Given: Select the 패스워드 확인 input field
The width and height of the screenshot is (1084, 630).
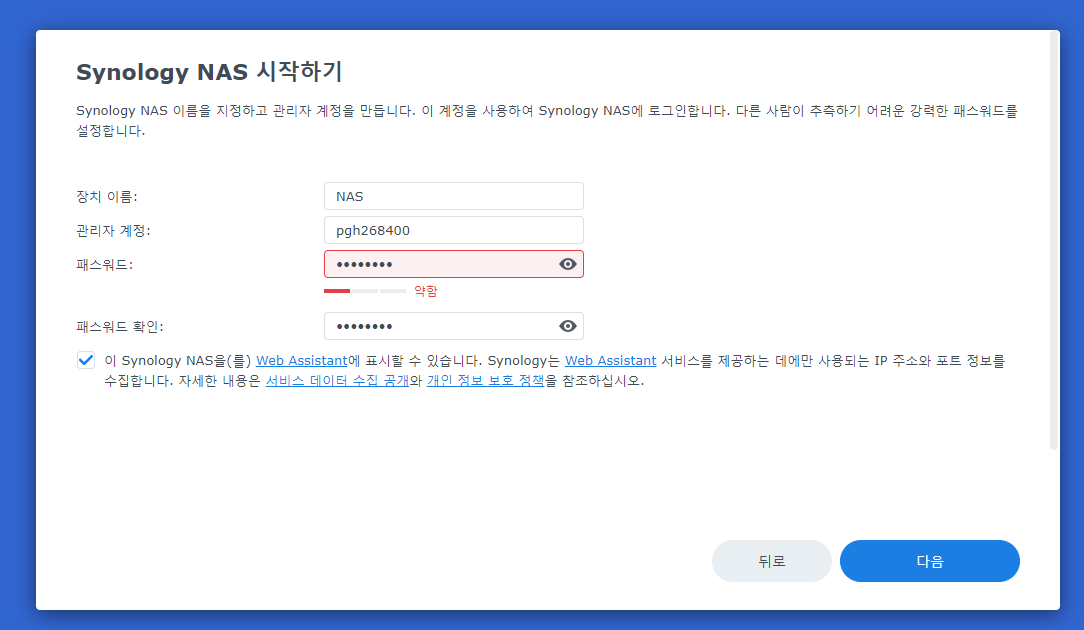Looking at the screenshot, I should (x=454, y=326).
